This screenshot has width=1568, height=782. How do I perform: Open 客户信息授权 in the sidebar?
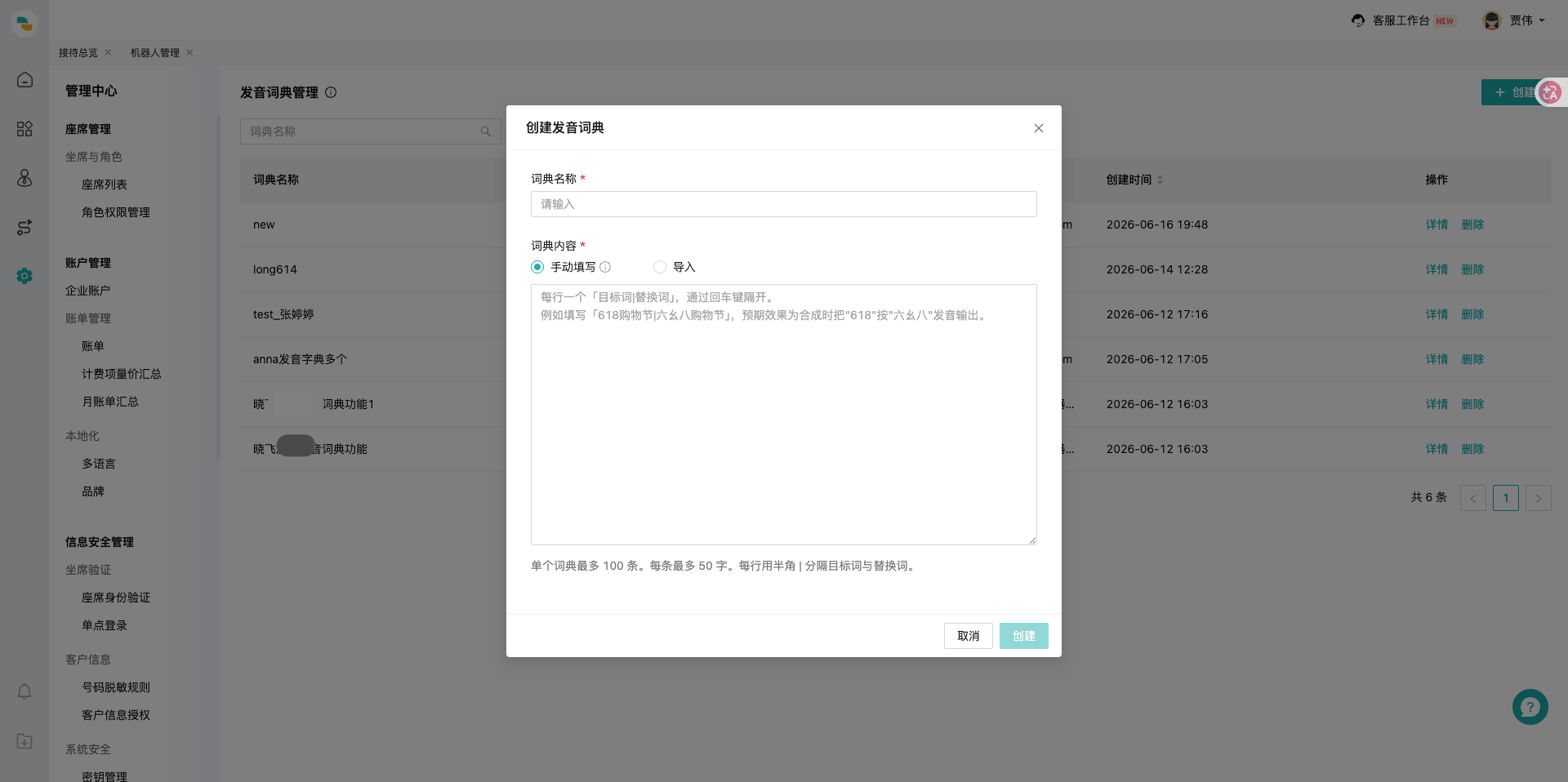(116, 715)
